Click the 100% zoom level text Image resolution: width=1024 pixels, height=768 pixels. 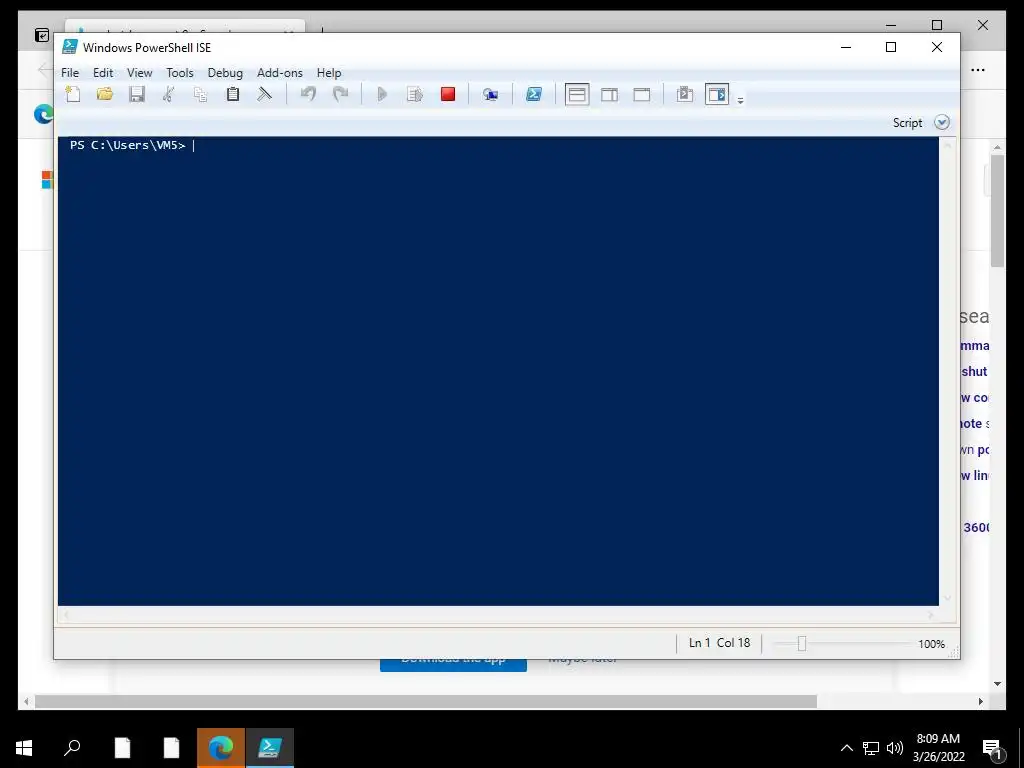tap(931, 644)
